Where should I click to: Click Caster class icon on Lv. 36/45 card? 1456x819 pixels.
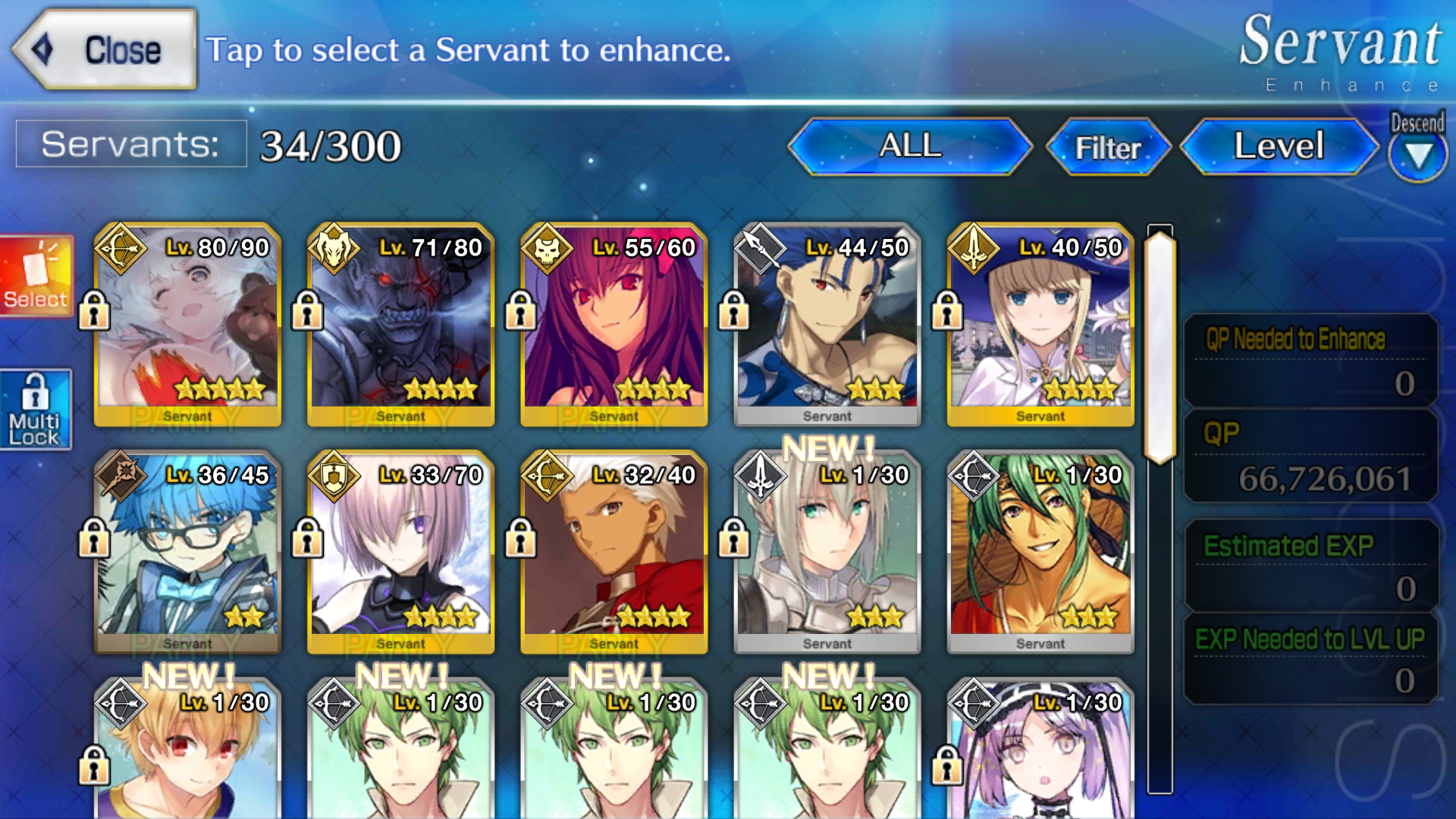pyautogui.click(x=120, y=475)
